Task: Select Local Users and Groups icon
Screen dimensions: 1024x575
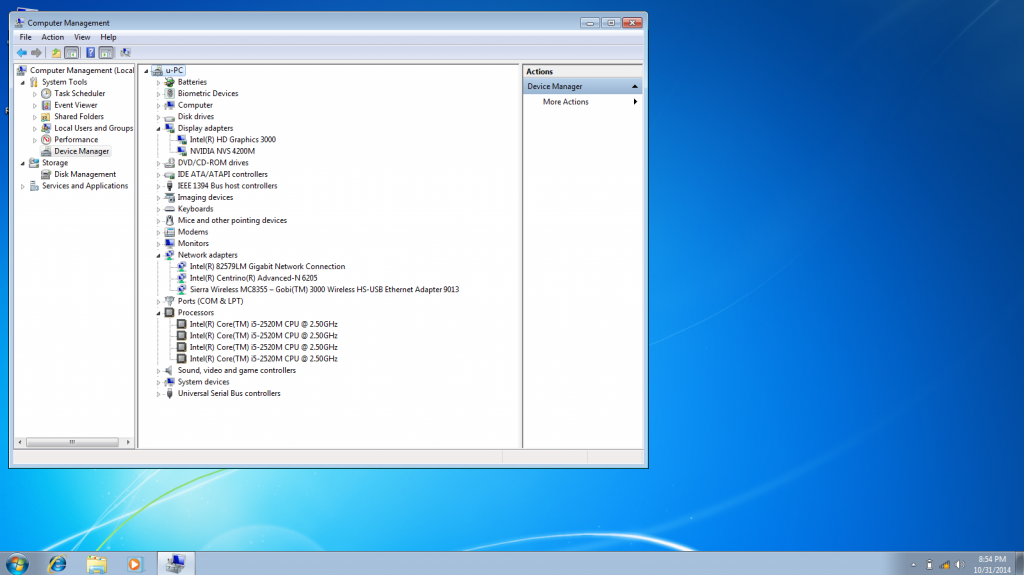Action: tap(46, 128)
